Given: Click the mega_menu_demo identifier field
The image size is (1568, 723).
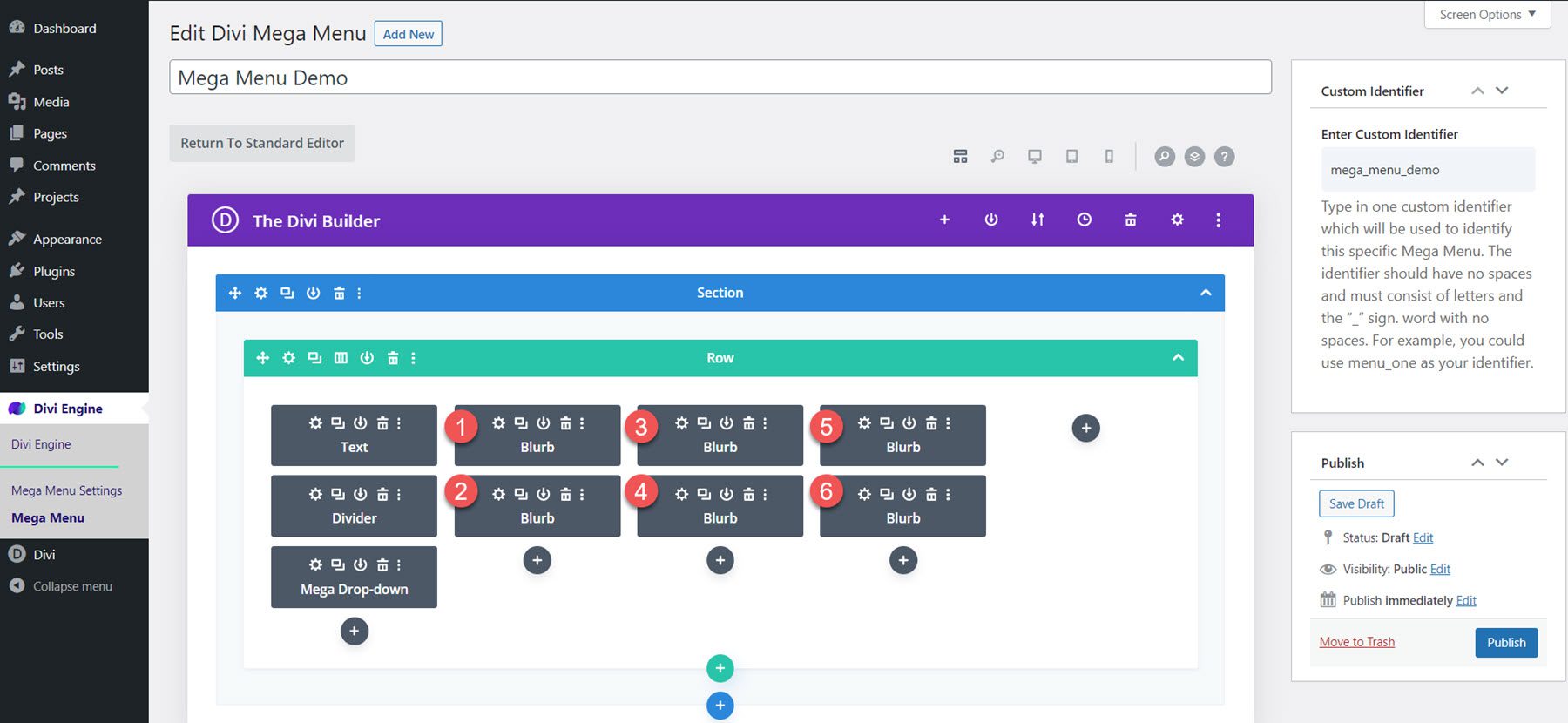Looking at the screenshot, I should [x=1428, y=170].
